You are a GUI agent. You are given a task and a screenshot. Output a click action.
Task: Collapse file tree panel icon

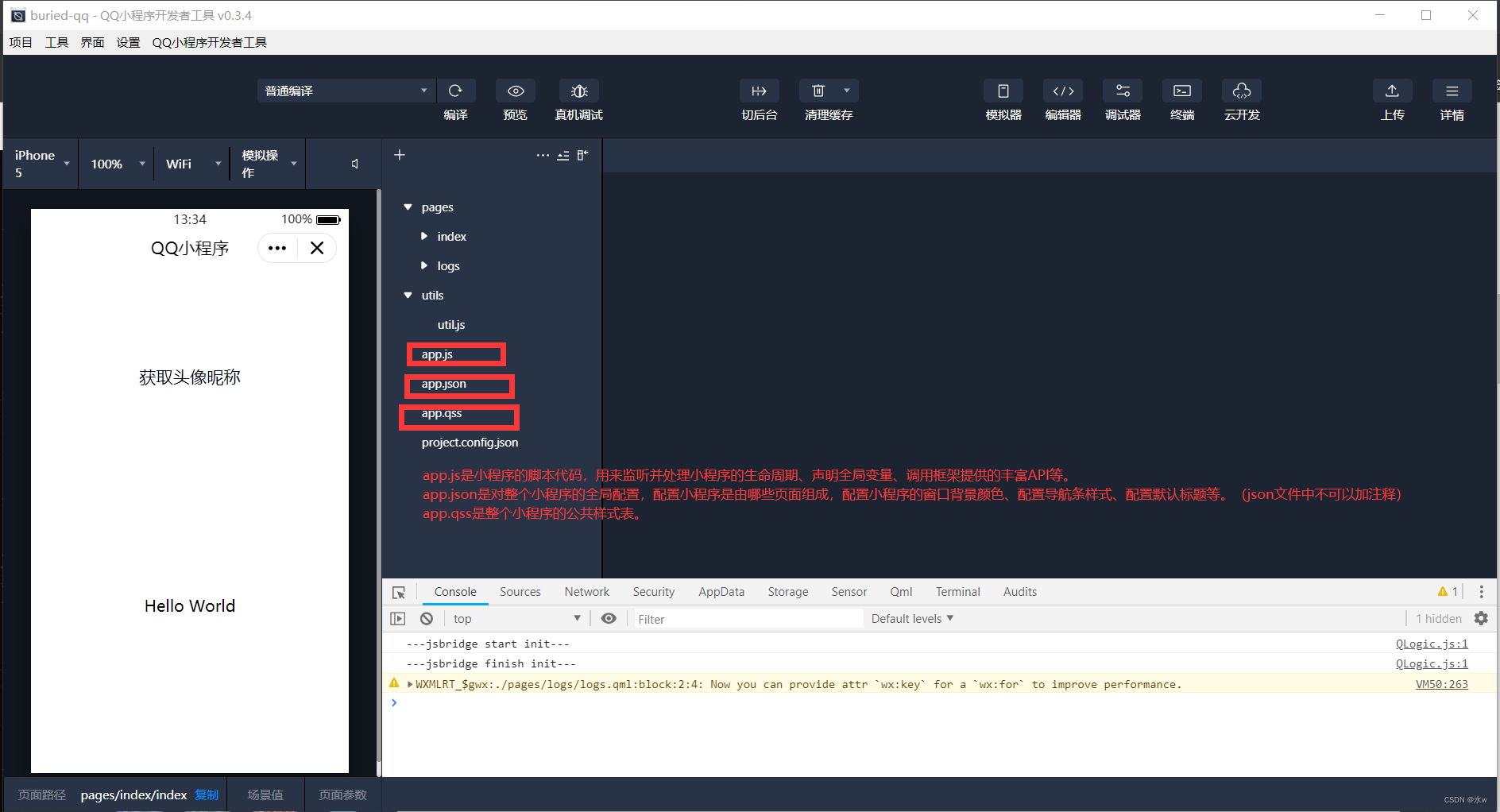pos(583,155)
